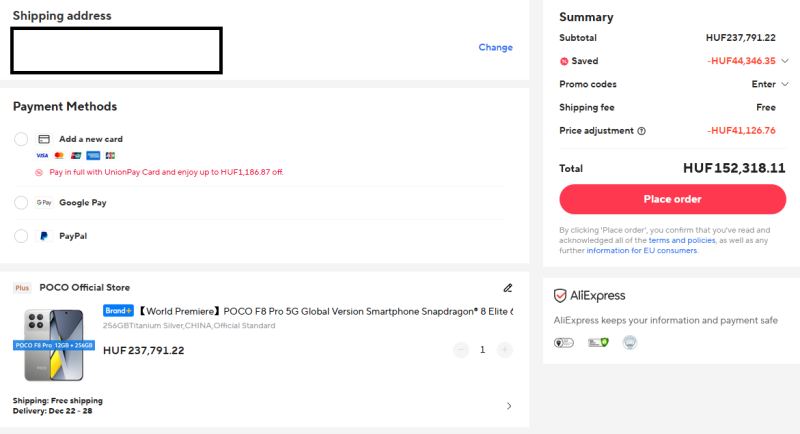Open the POCO Official Store link
This screenshot has height=434, width=800.
[85, 288]
